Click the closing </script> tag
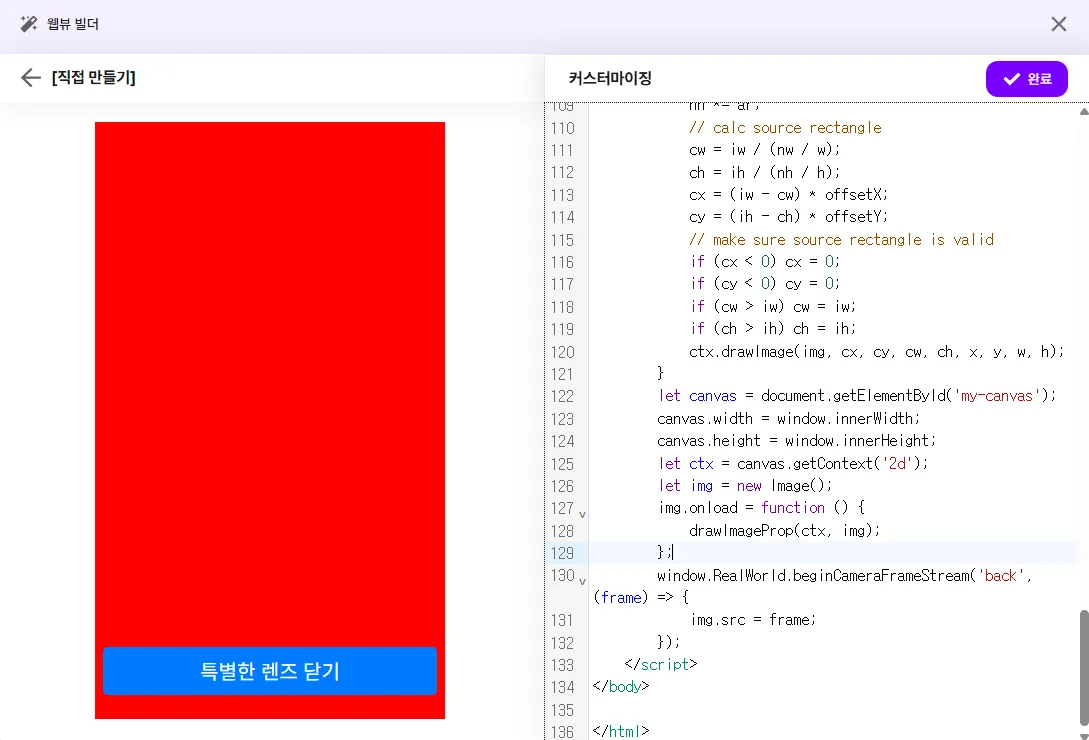The height and width of the screenshot is (740, 1089). pos(660,664)
